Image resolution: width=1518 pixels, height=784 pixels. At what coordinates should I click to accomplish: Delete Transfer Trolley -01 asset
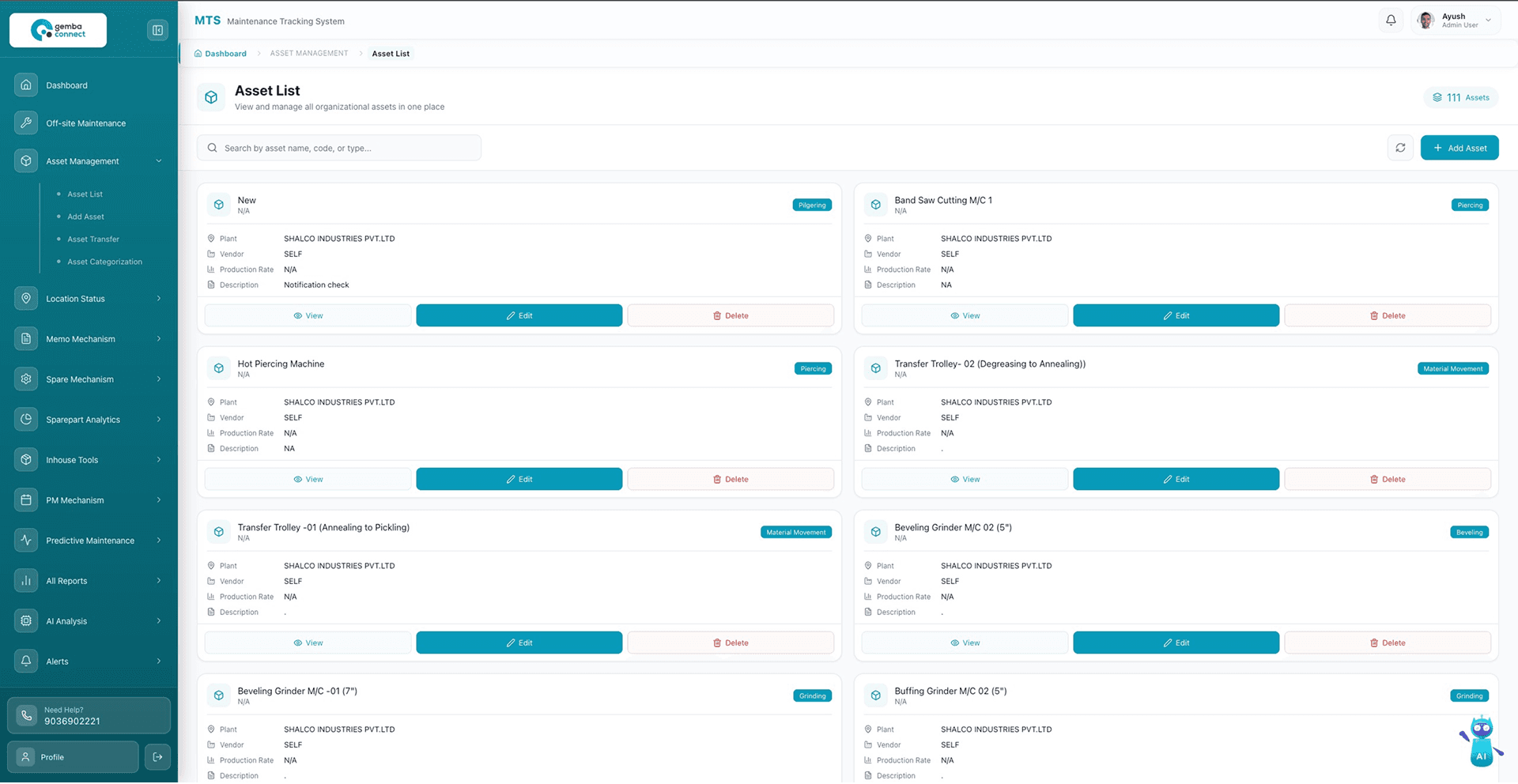731,643
